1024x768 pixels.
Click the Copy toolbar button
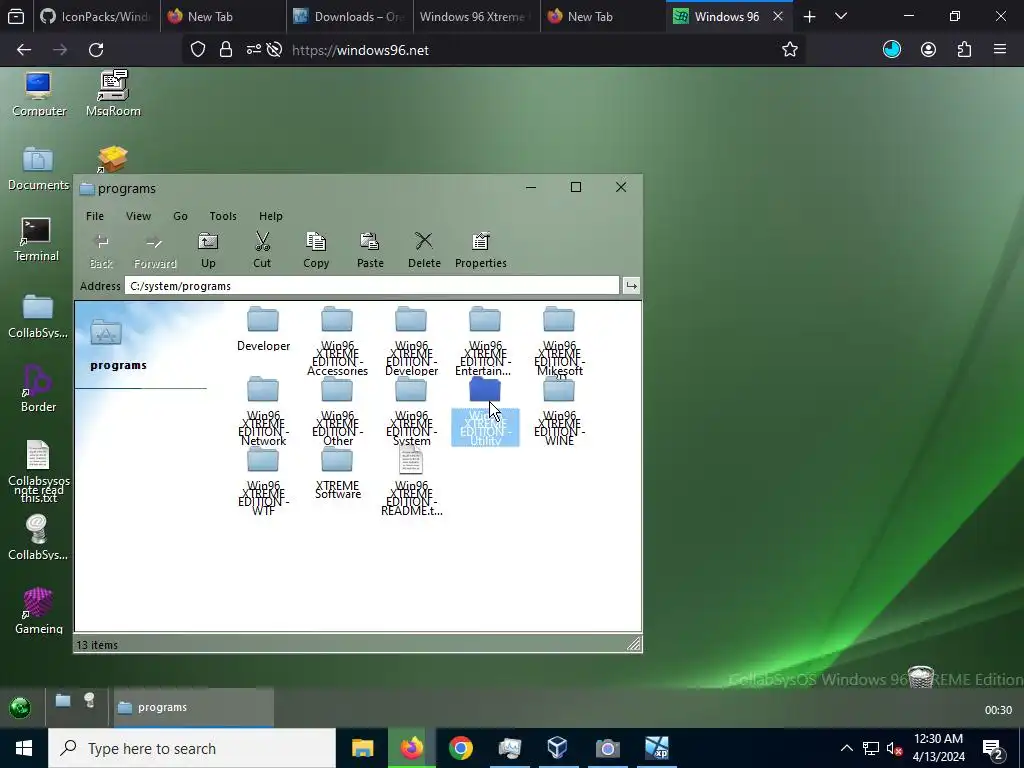pos(316,250)
